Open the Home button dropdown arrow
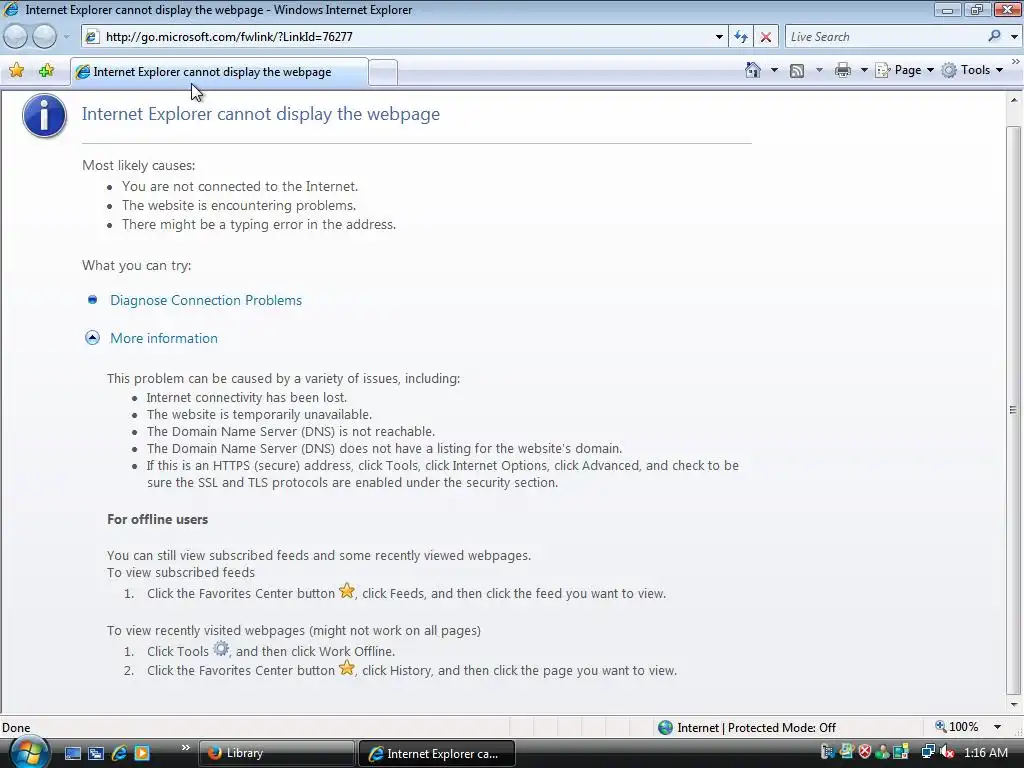Screen dimensions: 1024x768 (775, 70)
